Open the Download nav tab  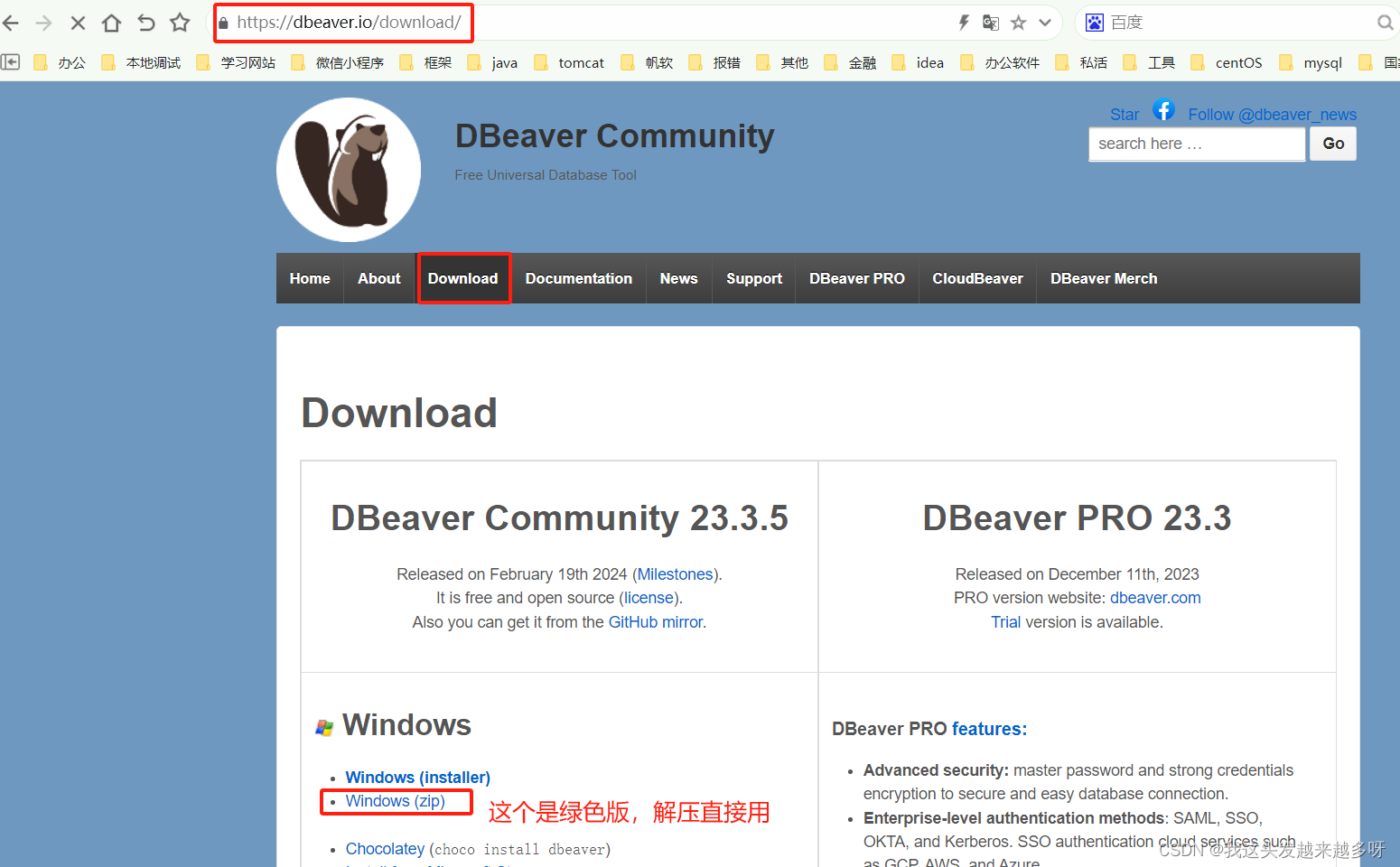point(463,278)
